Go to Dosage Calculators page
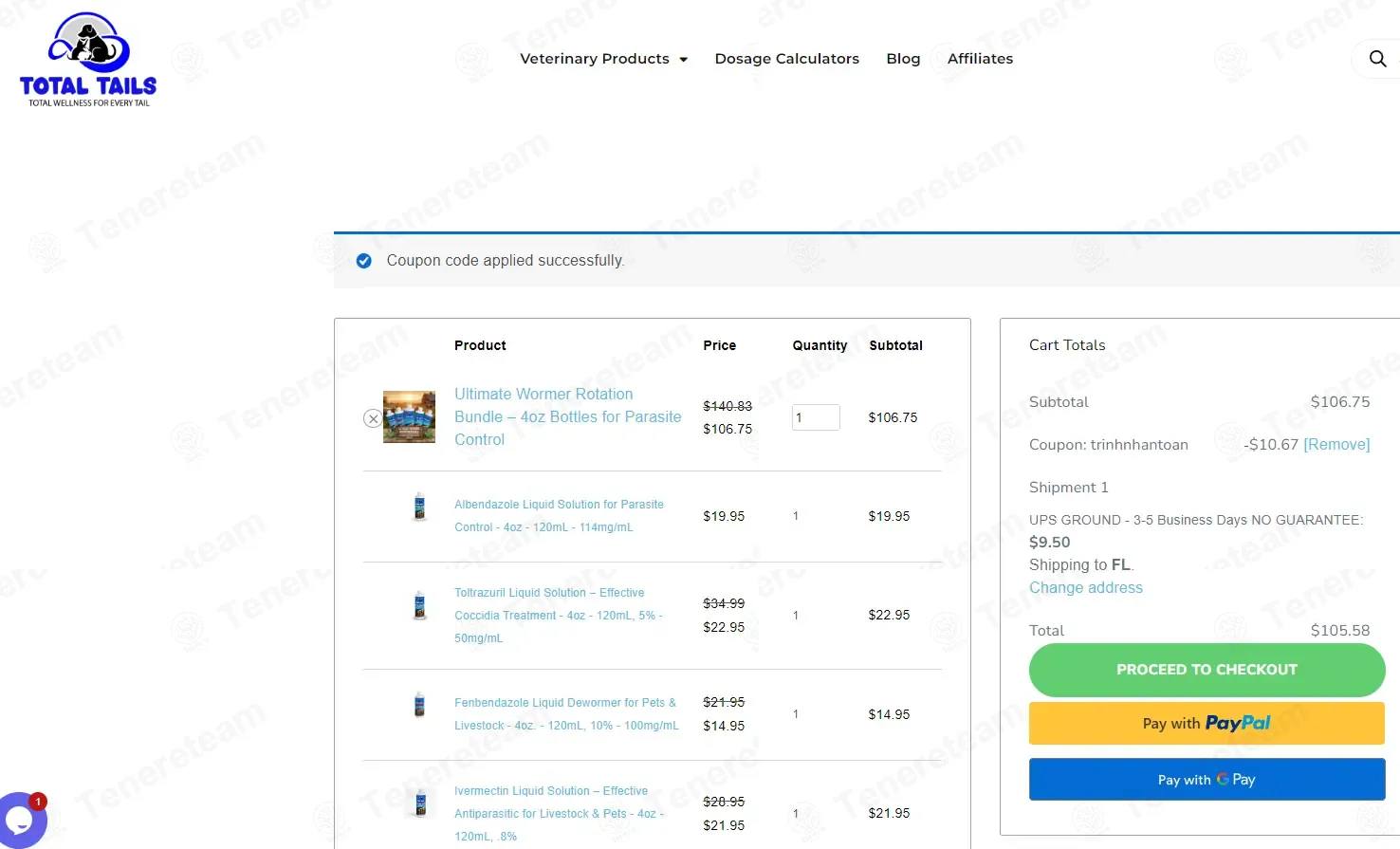 click(787, 59)
